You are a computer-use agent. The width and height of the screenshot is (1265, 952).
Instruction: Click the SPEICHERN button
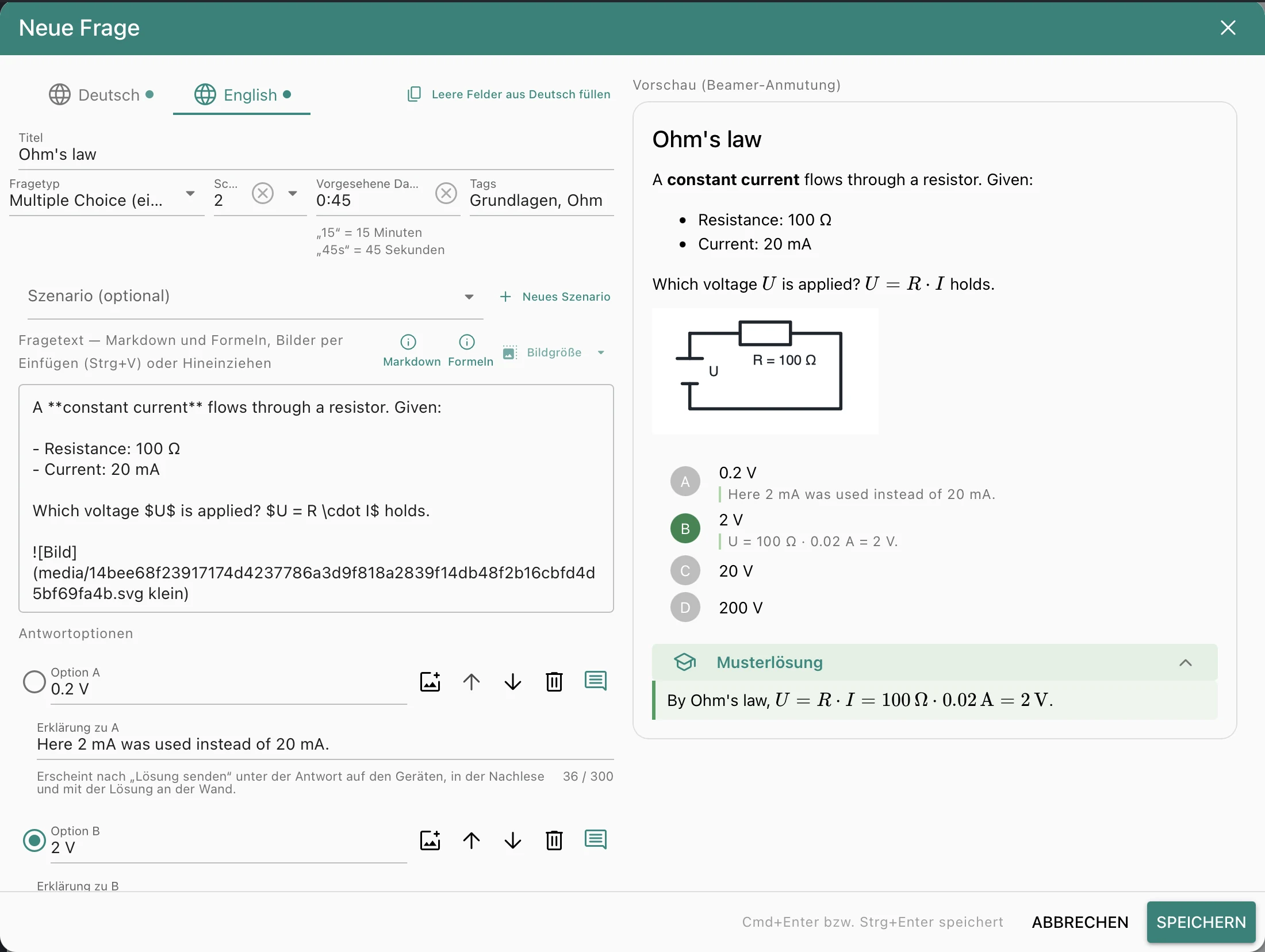coord(1201,922)
